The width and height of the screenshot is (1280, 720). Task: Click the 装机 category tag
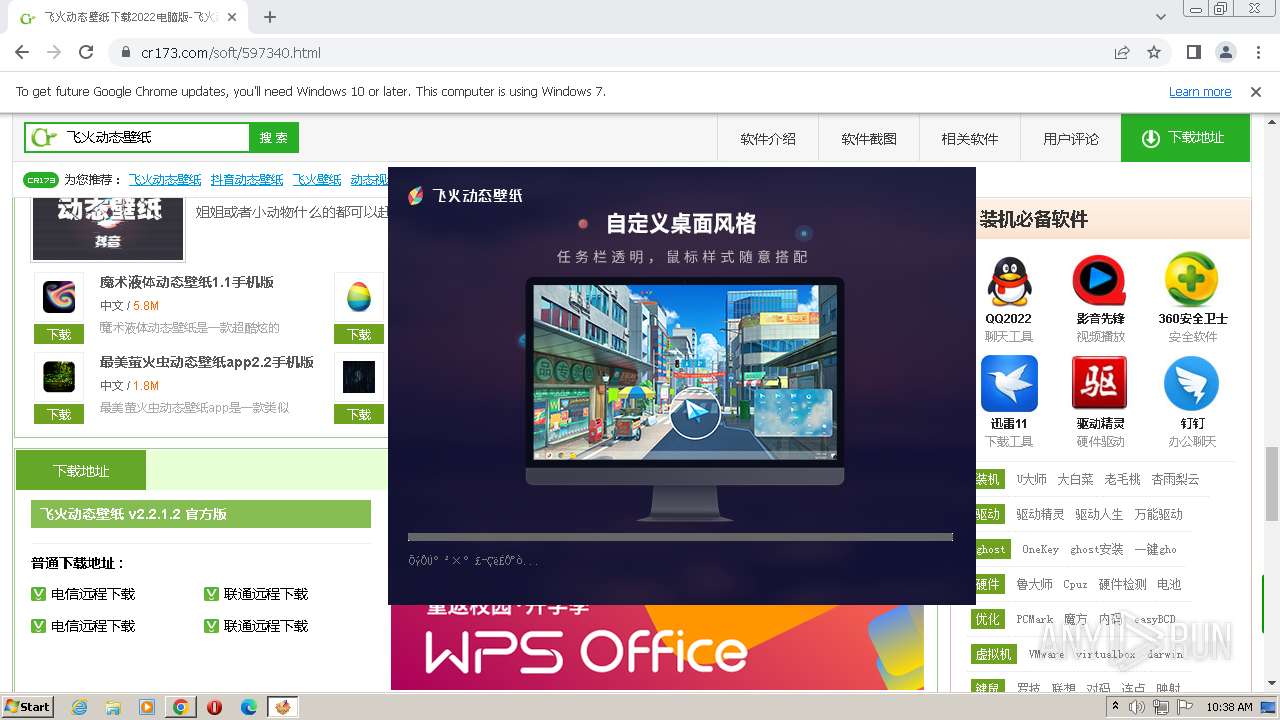tap(987, 479)
